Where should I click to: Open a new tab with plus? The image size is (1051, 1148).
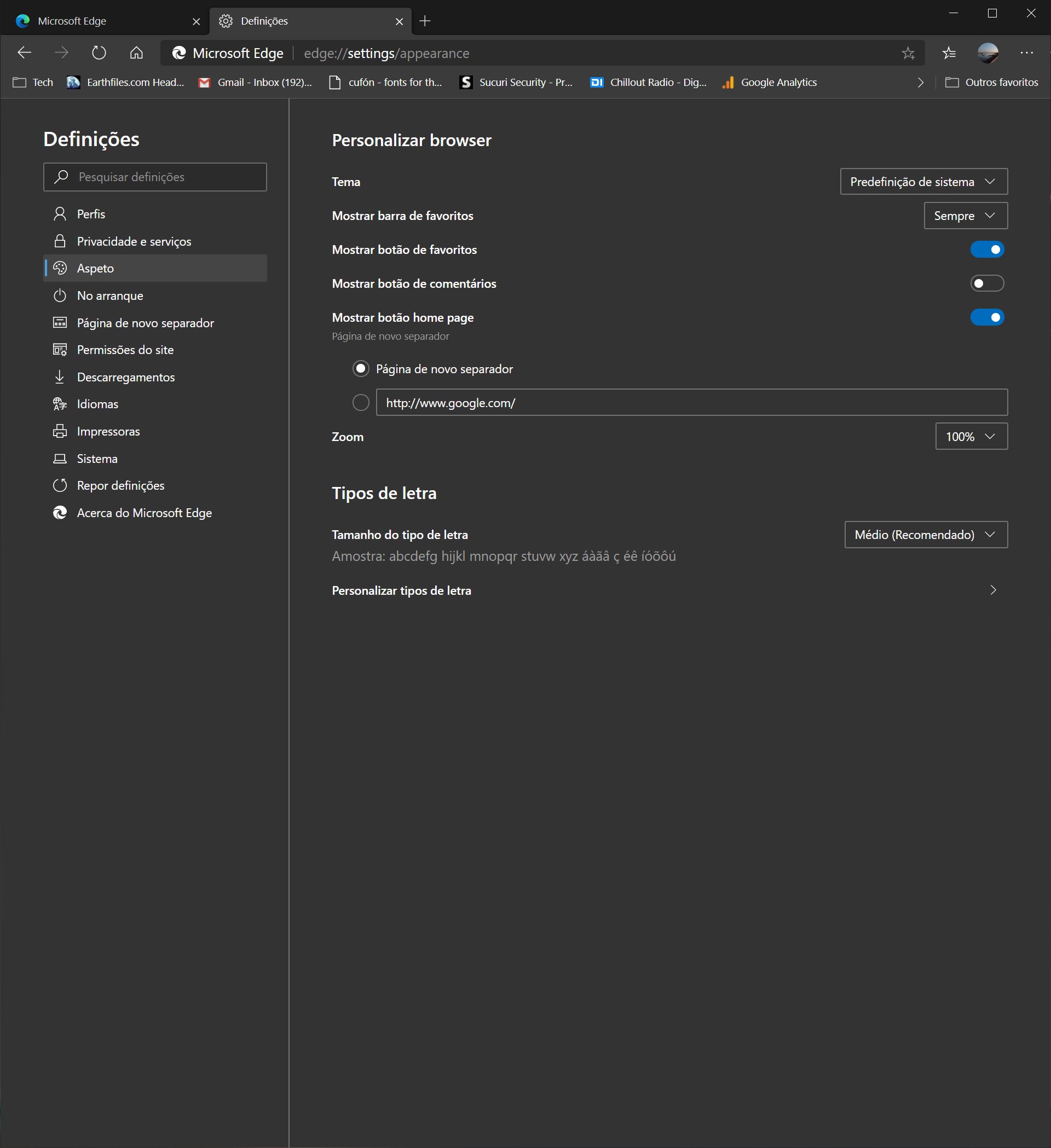point(425,21)
